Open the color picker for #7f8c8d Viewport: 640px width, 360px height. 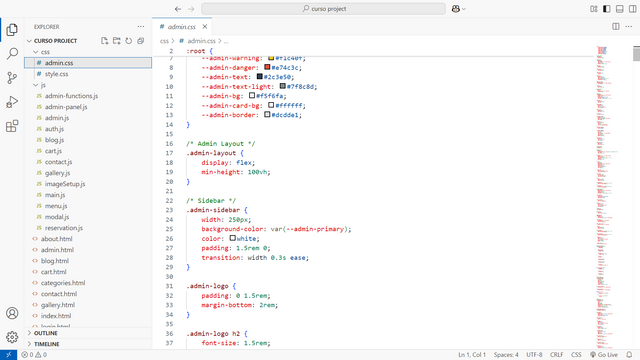tap(282, 86)
